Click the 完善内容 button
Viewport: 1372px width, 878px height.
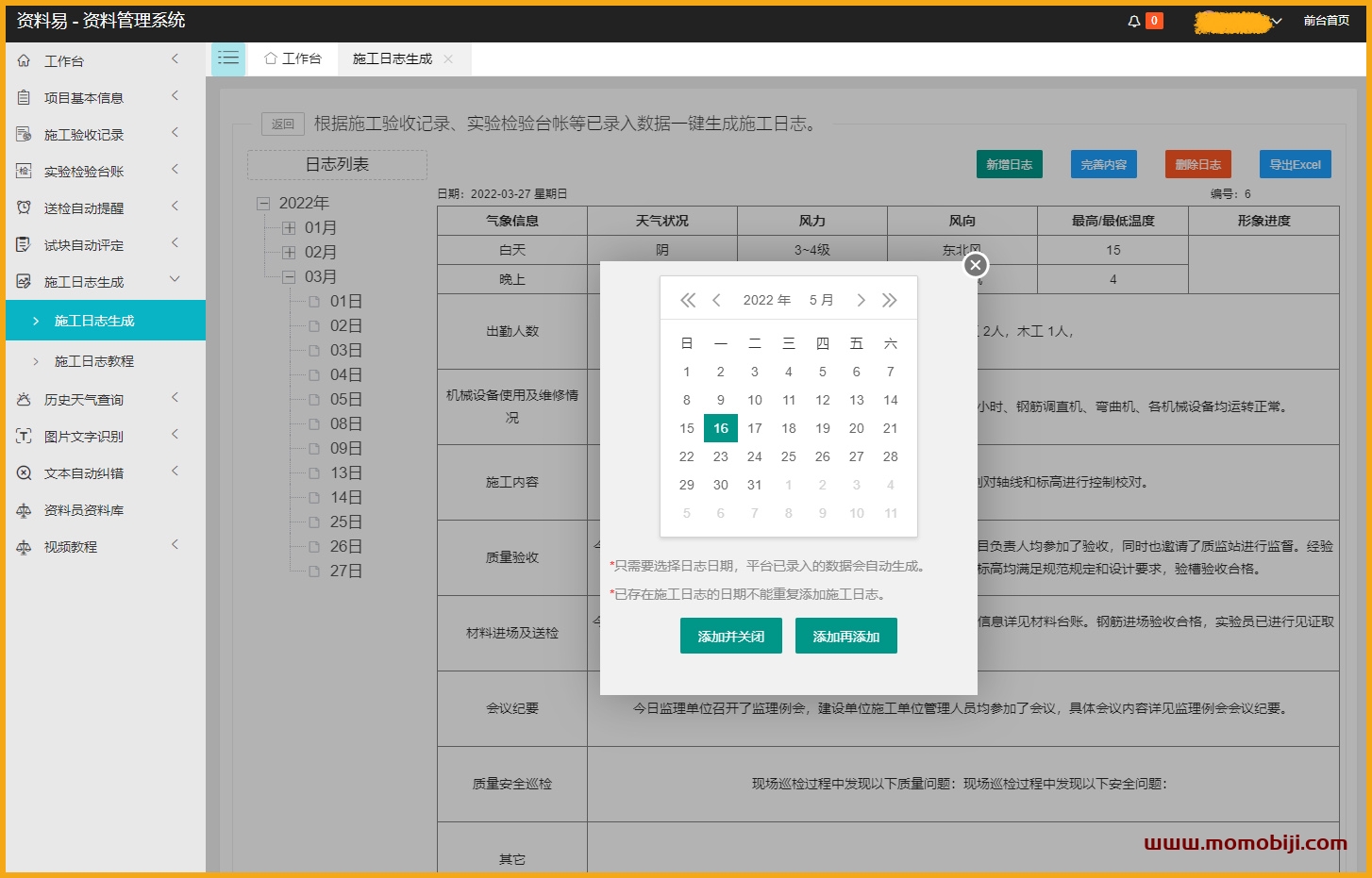[x=1104, y=164]
